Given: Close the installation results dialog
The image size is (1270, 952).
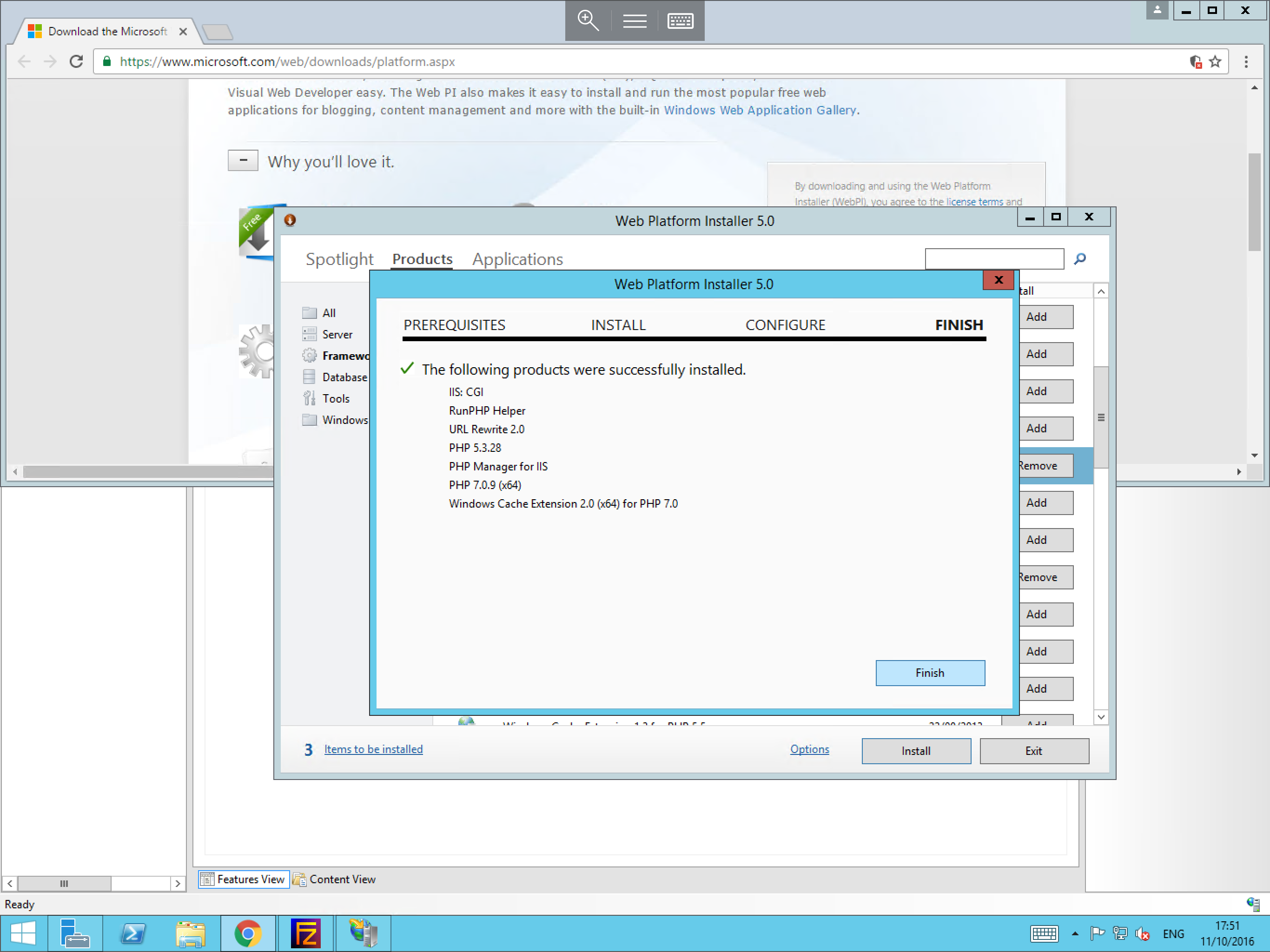Looking at the screenshot, I should pos(998,280).
